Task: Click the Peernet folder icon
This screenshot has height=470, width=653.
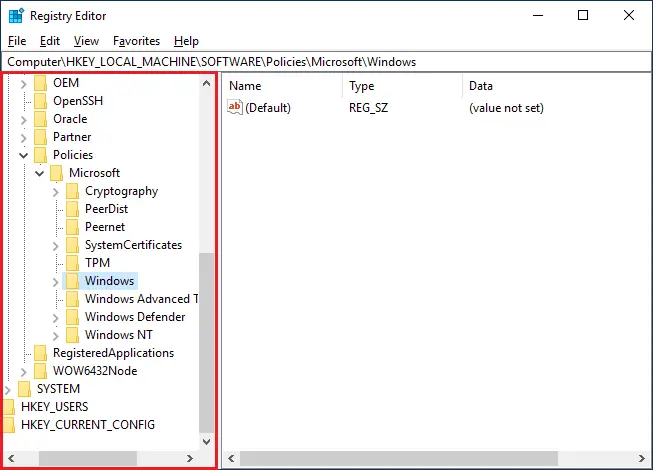Action: pos(72,227)
